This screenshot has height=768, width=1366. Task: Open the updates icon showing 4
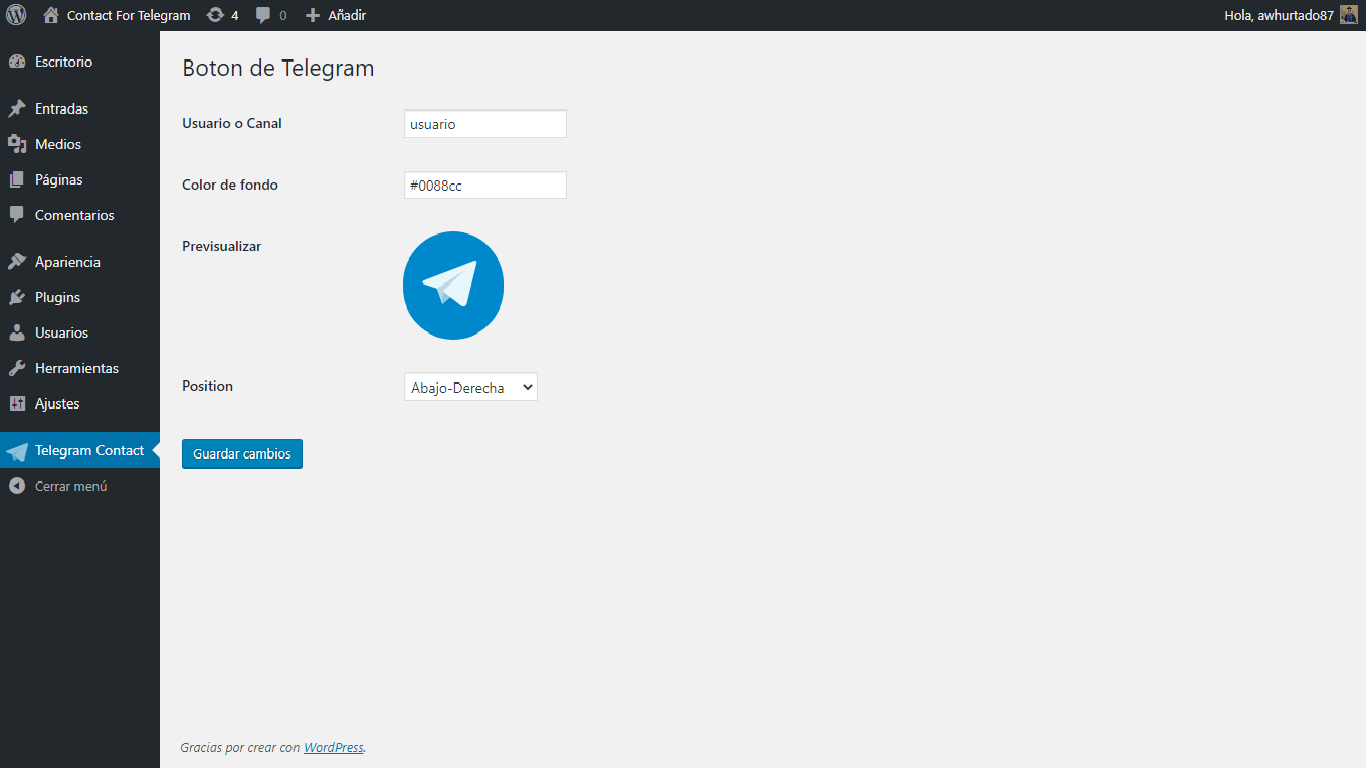click(x=215, y=15)
